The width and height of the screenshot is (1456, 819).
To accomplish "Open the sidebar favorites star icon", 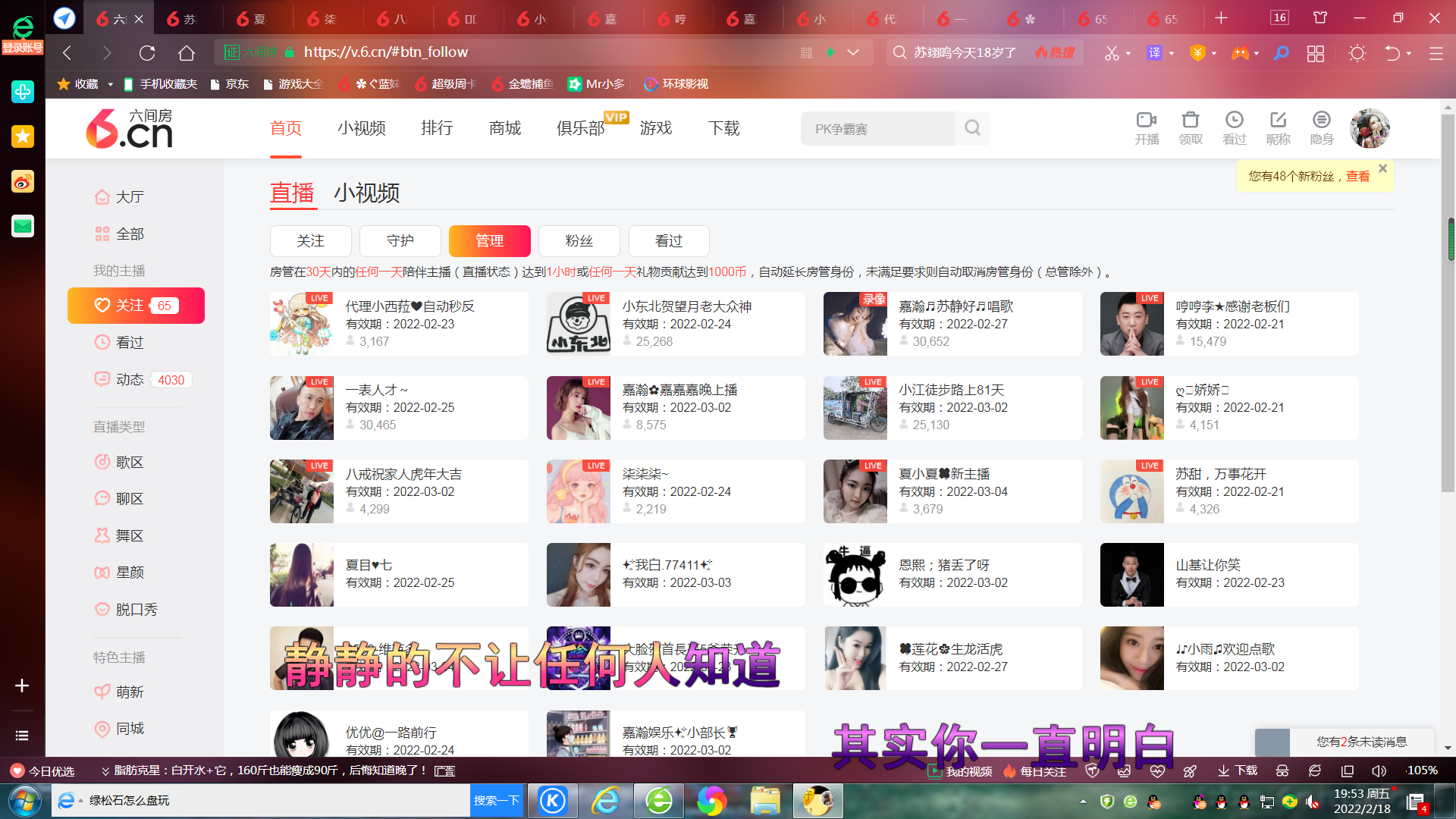I will pyautogui.click(x=23, y=136).
